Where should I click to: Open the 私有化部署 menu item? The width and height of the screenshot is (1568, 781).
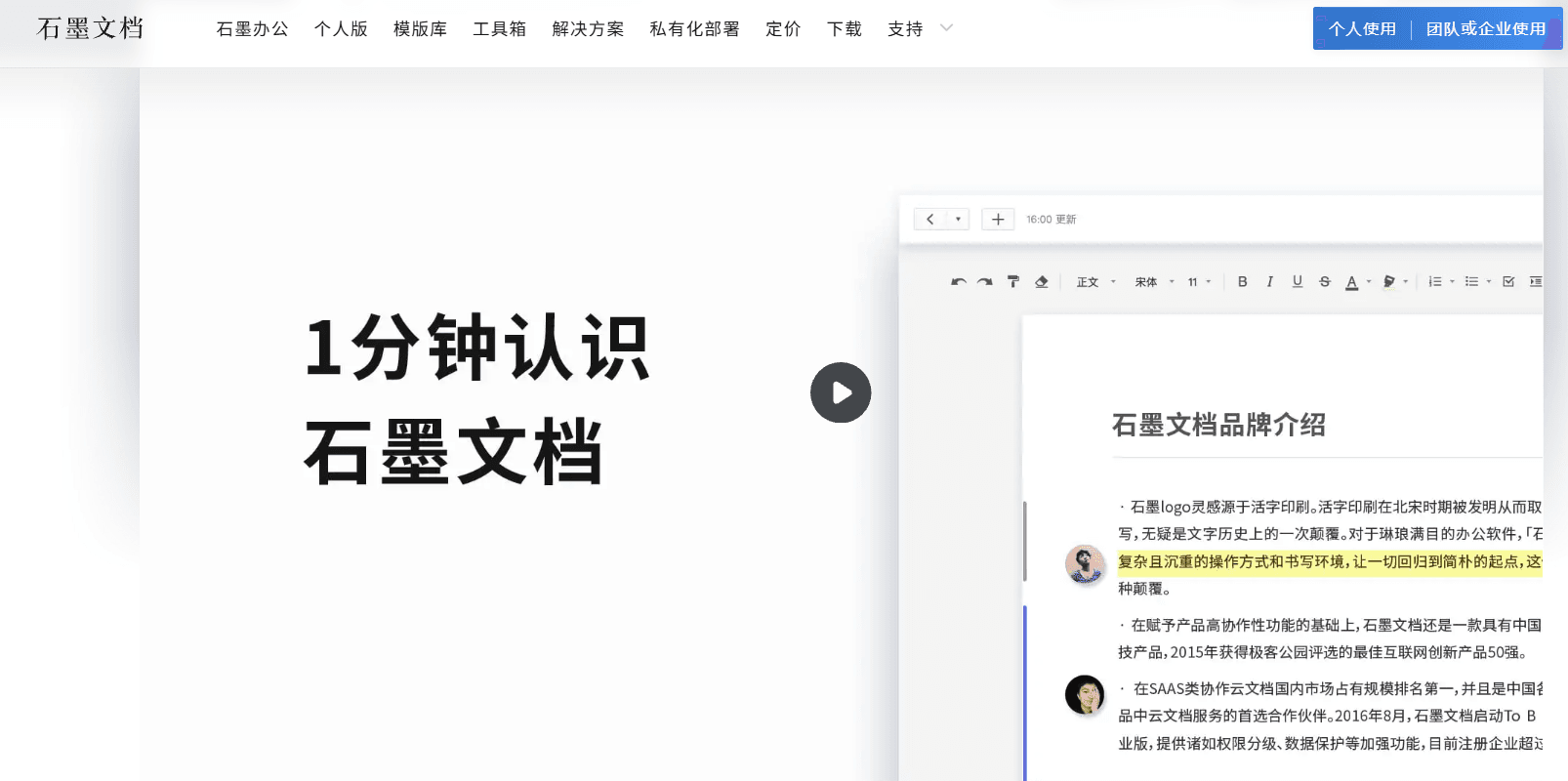(694, 29)
